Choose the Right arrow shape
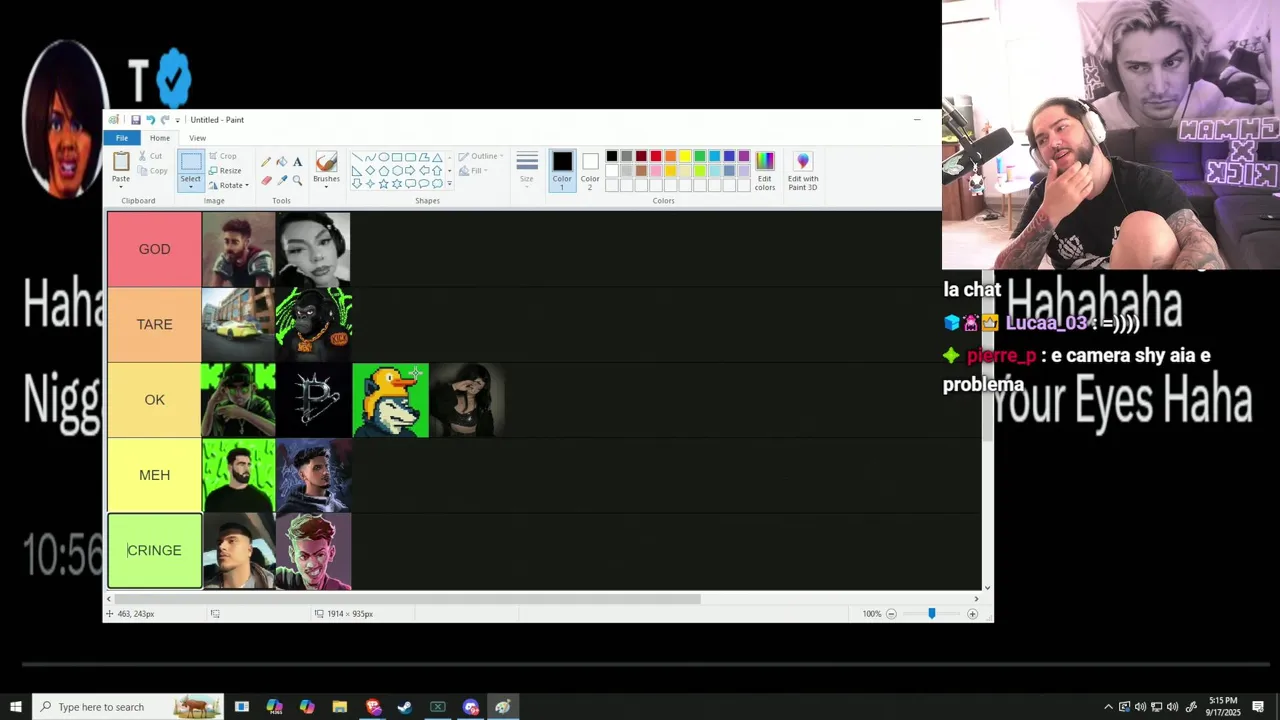This screenshot has width=1280, height=720. coord(410,171)
